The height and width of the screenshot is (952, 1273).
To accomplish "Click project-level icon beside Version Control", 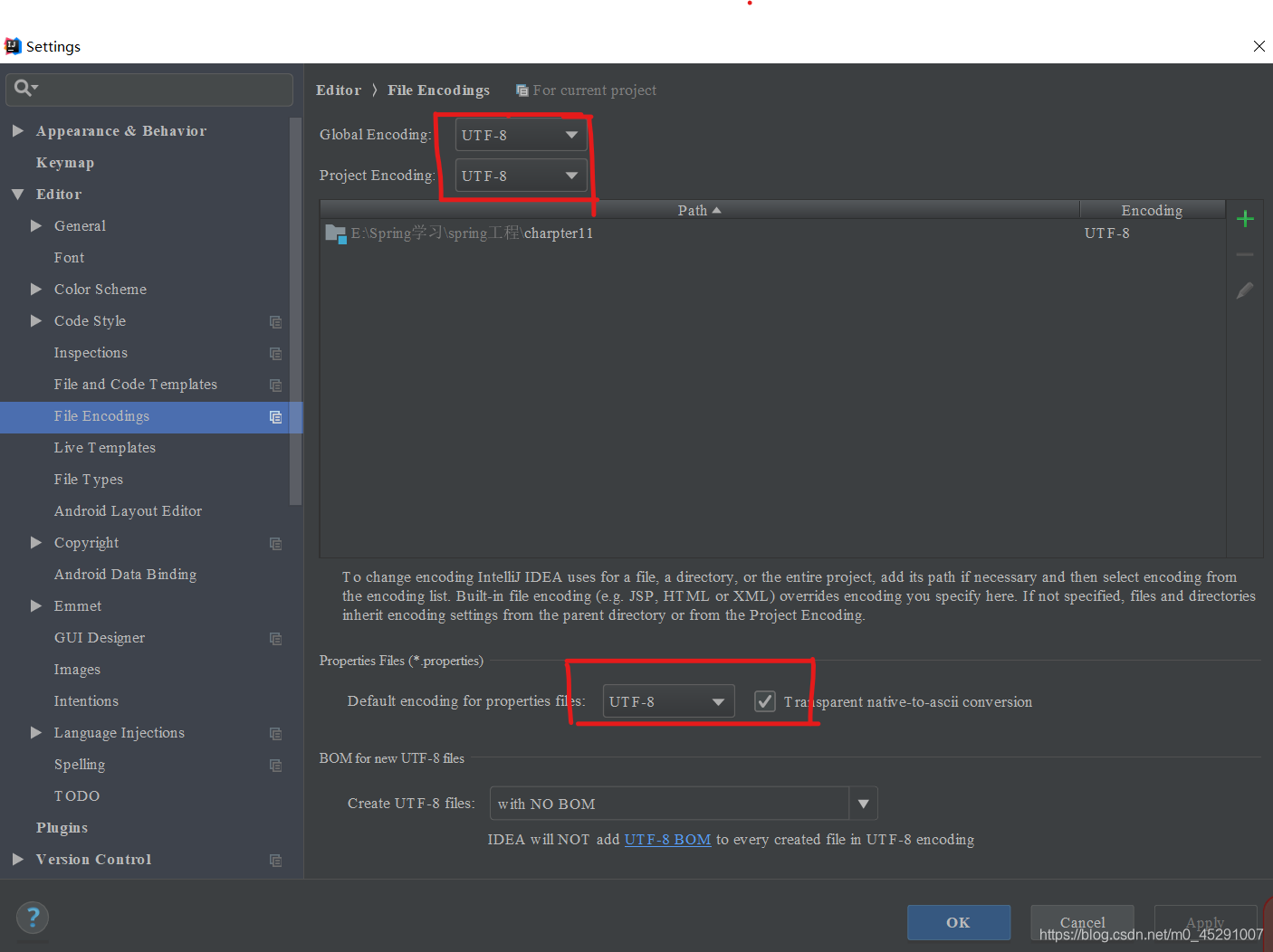I will point(275,861).
